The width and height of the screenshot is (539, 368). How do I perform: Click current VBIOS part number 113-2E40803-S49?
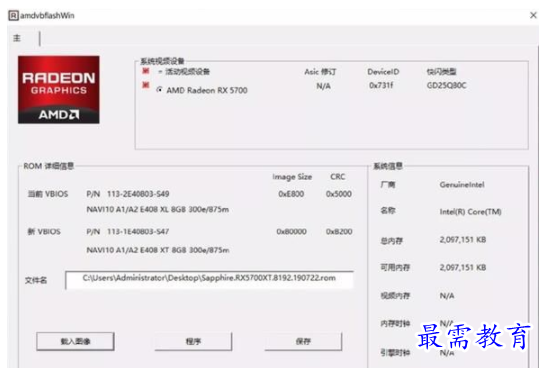pyautogui.click(x=138, y=194)
